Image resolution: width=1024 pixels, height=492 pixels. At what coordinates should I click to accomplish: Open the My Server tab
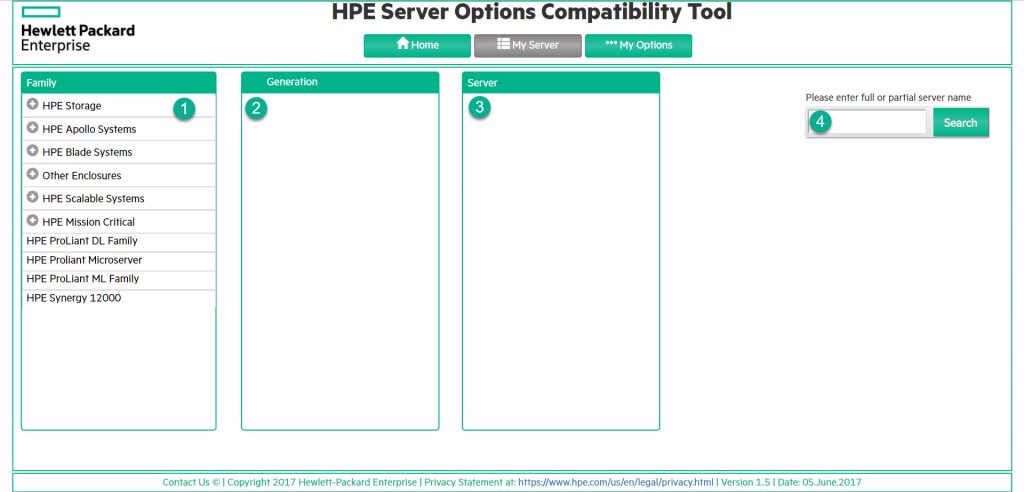(x=528, y=46)
